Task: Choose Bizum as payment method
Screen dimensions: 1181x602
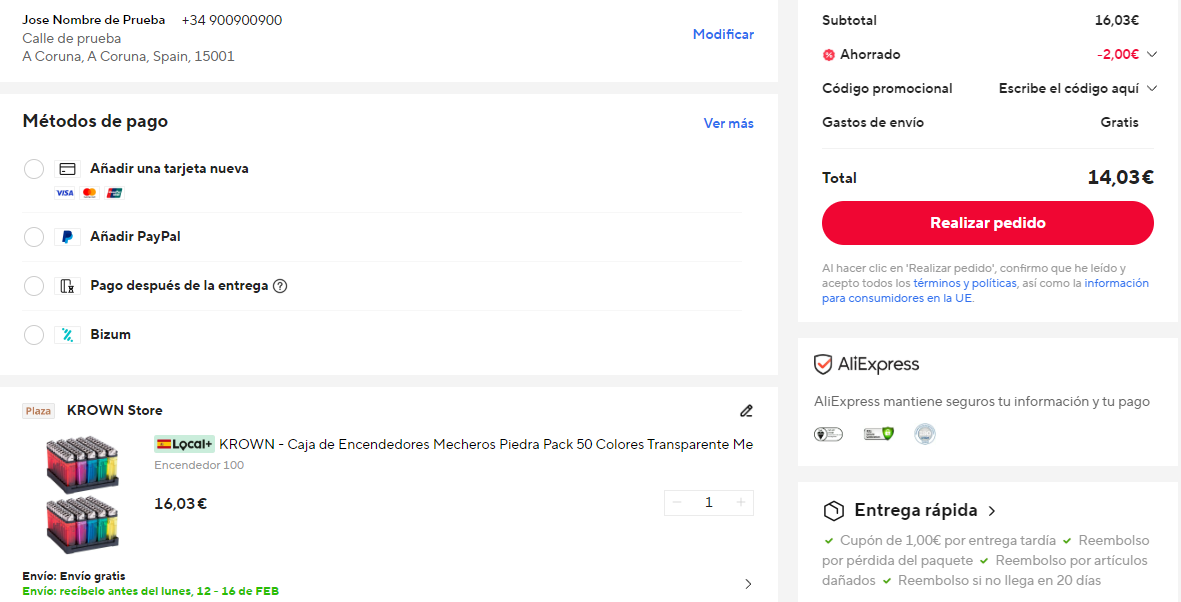Action: tap(33, 334)
